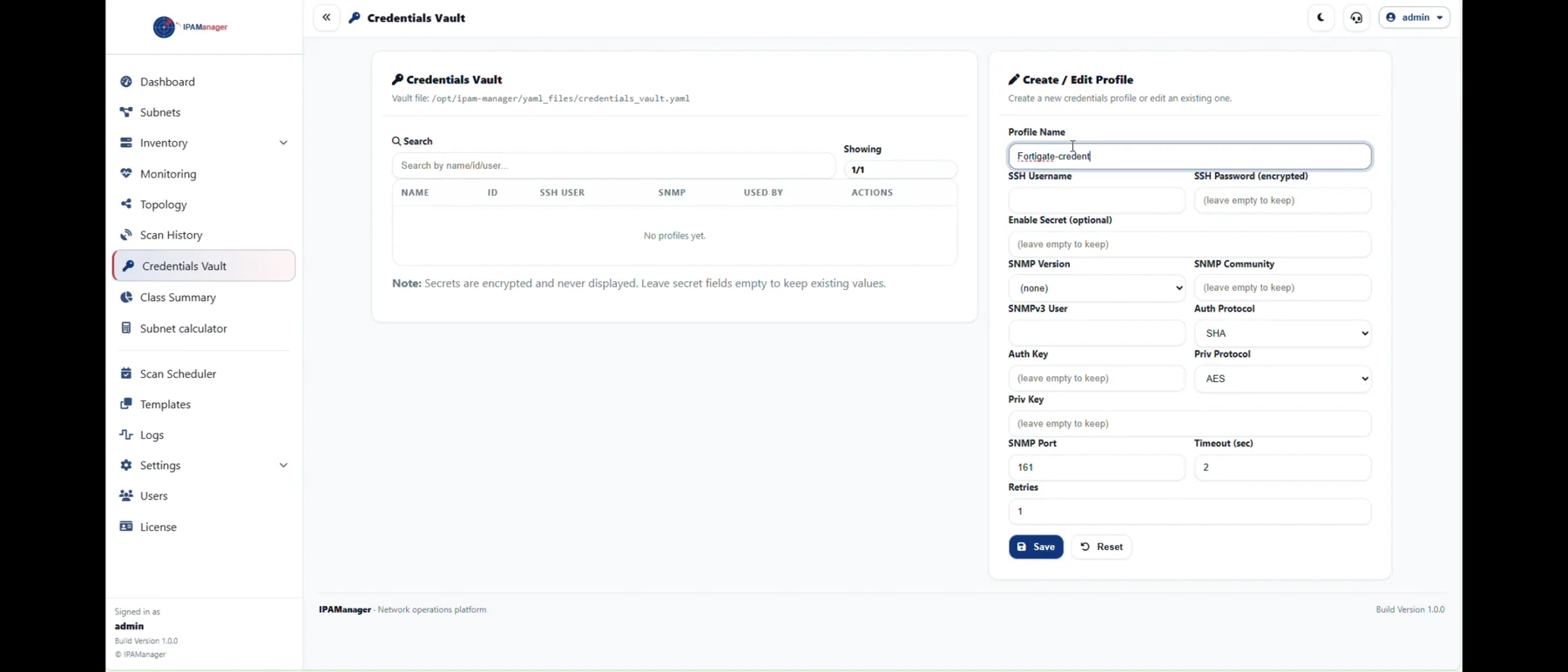Open License page
The height and width of the screenshot is (672, 1568).
(x=204, y=527)
